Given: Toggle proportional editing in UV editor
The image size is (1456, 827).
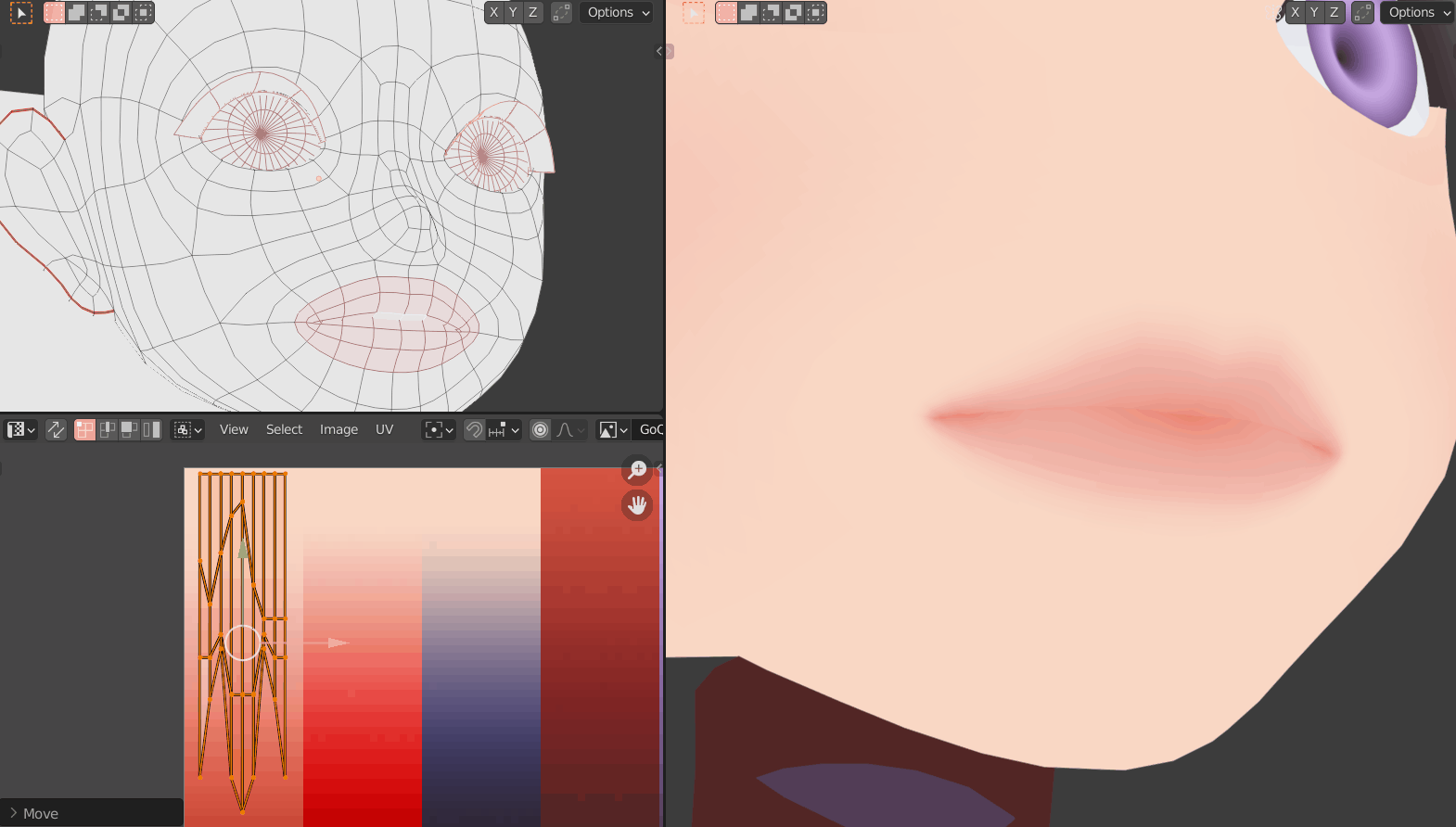Looking at the screenshot, I should click(x=540, y=430).
